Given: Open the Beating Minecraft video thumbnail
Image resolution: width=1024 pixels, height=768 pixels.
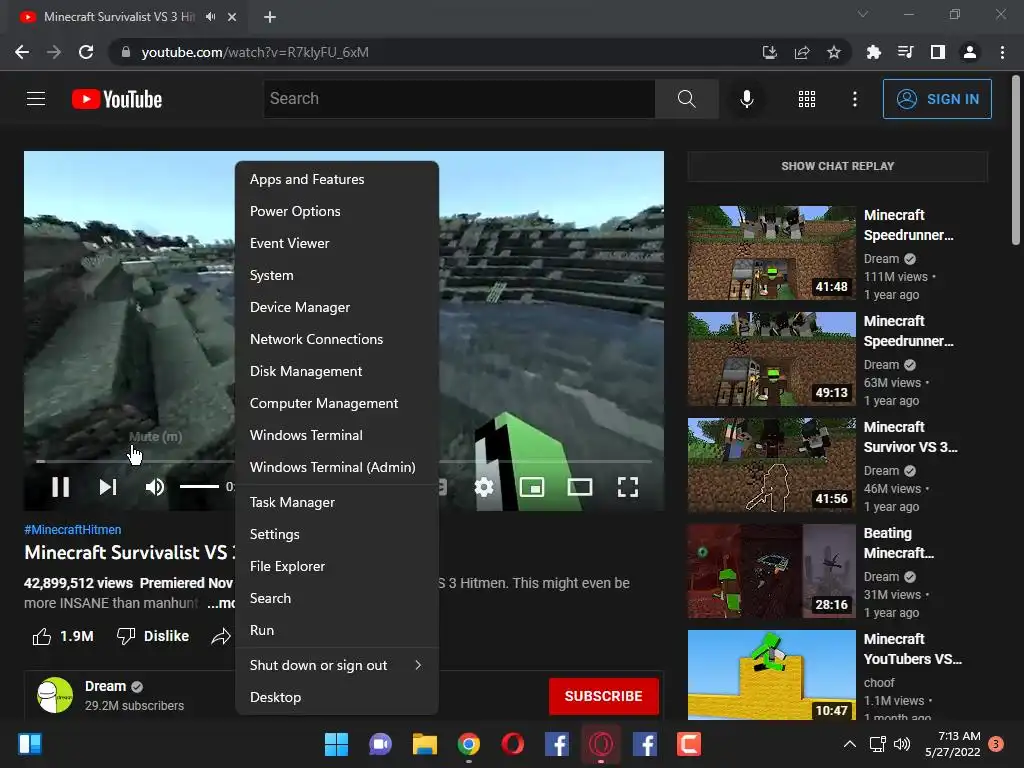Looking at the screenshot, I should 771,571.
